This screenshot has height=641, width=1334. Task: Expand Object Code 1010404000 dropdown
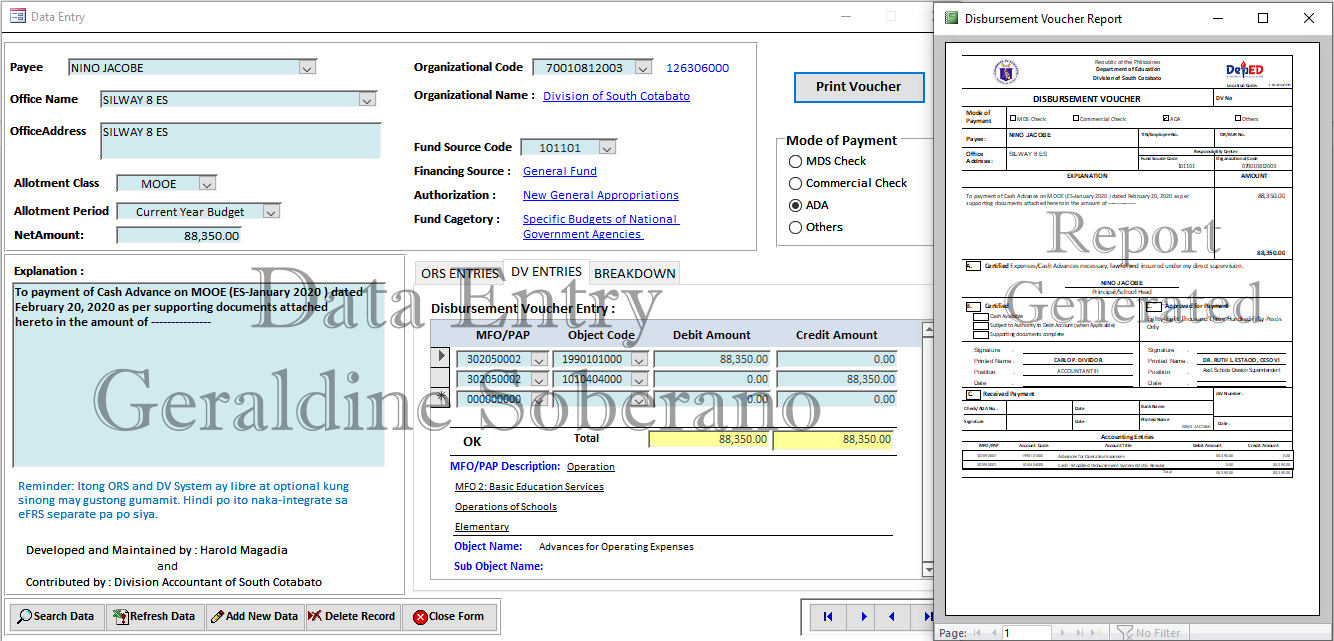[x=639, y=379]
